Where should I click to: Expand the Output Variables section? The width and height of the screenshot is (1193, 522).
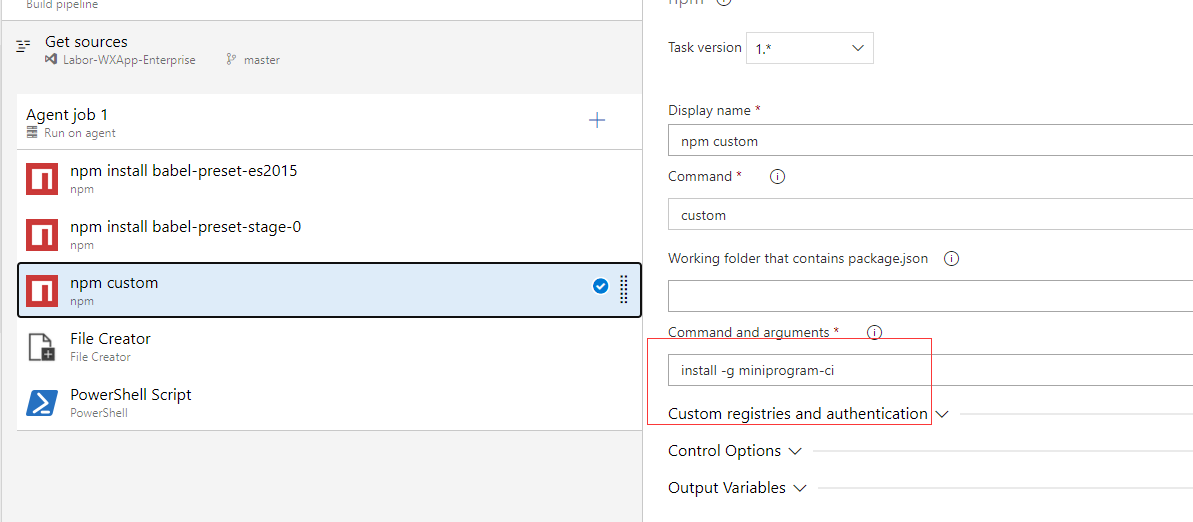coord(800,488)
